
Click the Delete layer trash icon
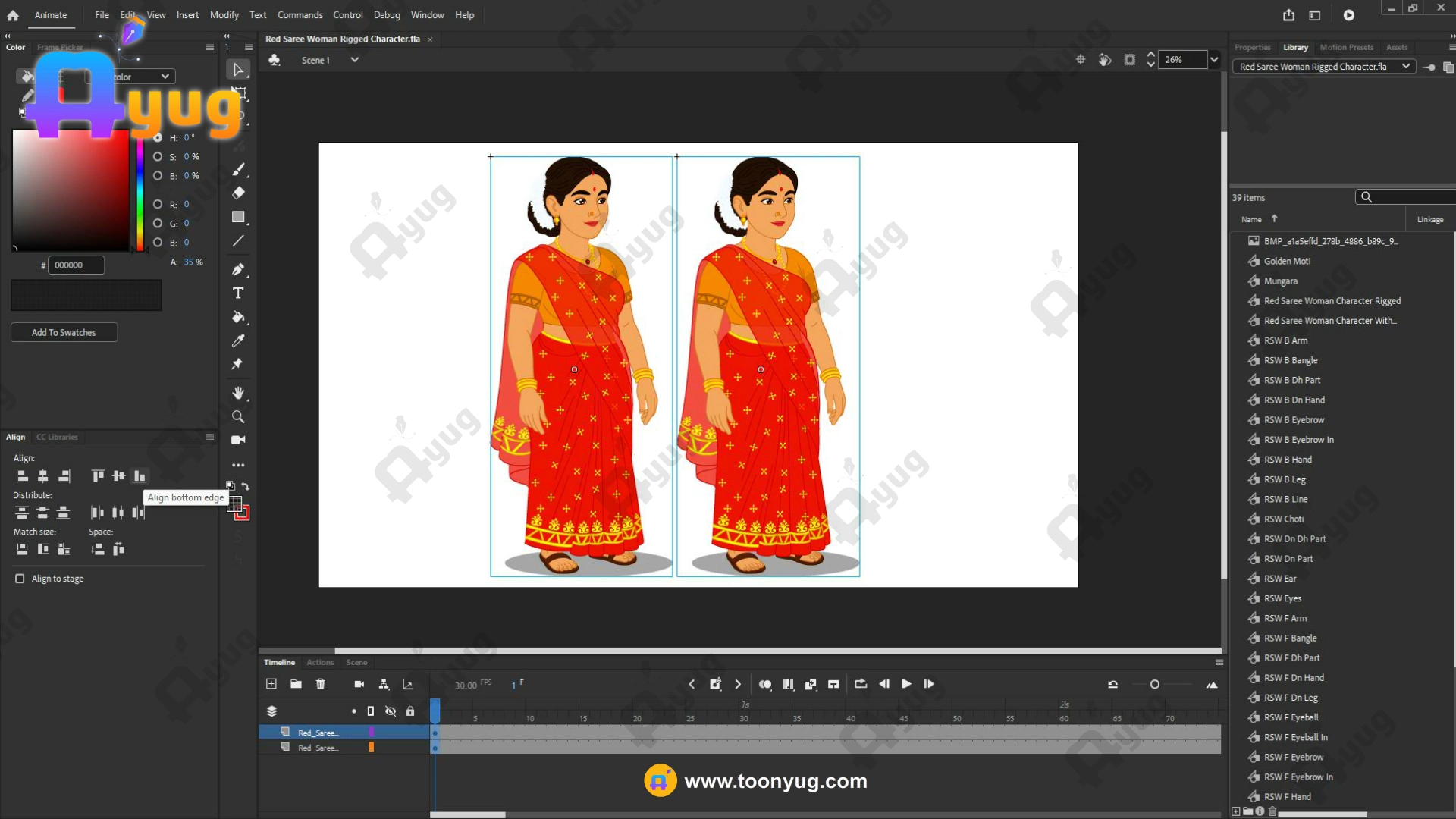pos(320,684)
